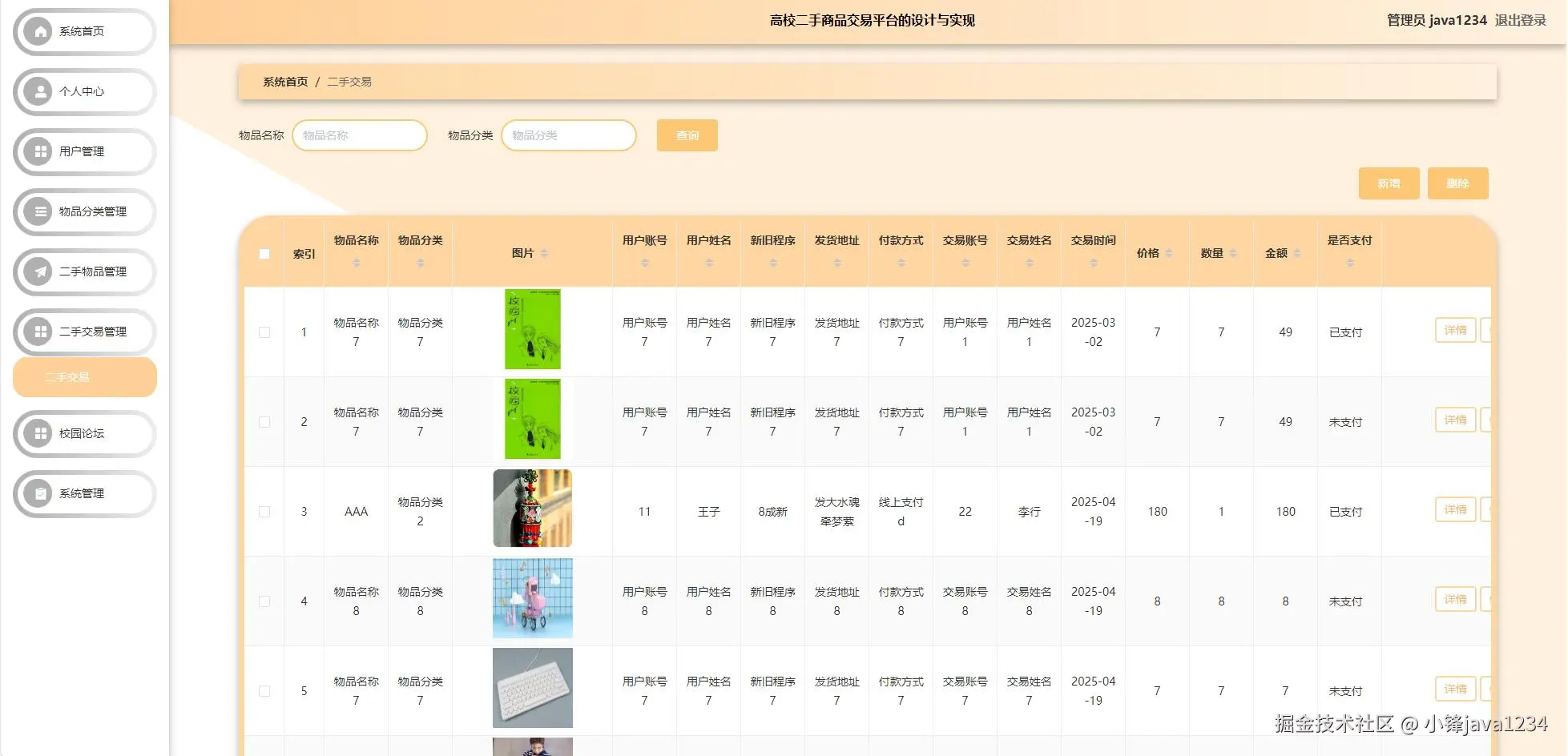Viewport: 1568px width, 756px height.
Task: Check the checkbox for row index 1
Action: coord(264,332)
